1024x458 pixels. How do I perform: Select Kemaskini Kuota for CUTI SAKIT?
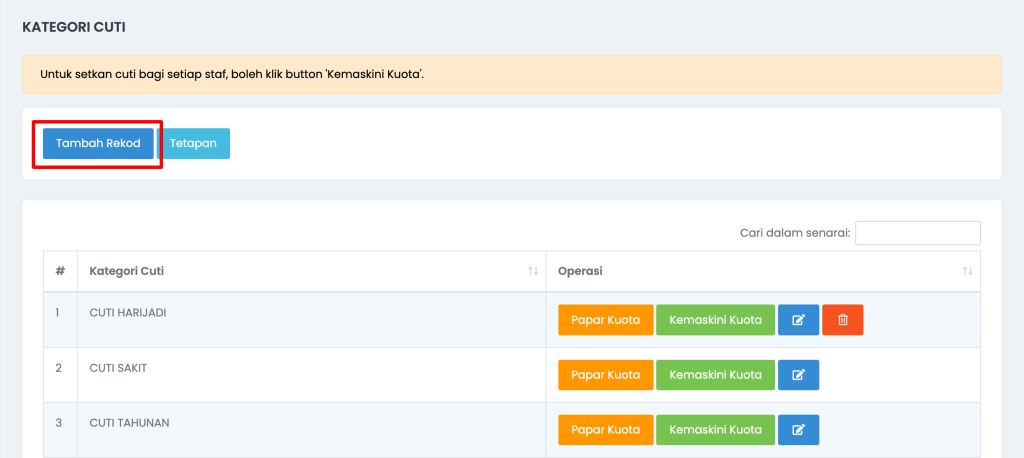click(x=715, y=375)
